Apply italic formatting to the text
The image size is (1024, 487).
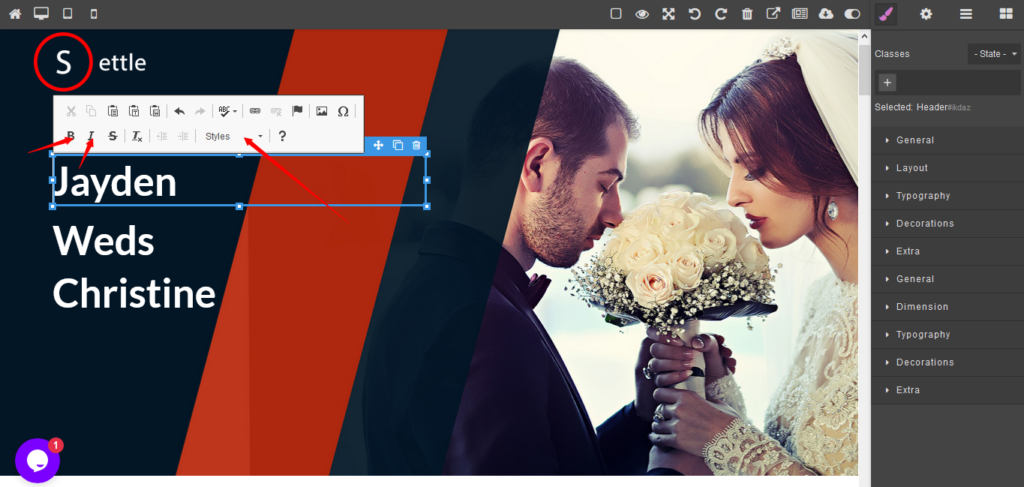tap(91, 136)
